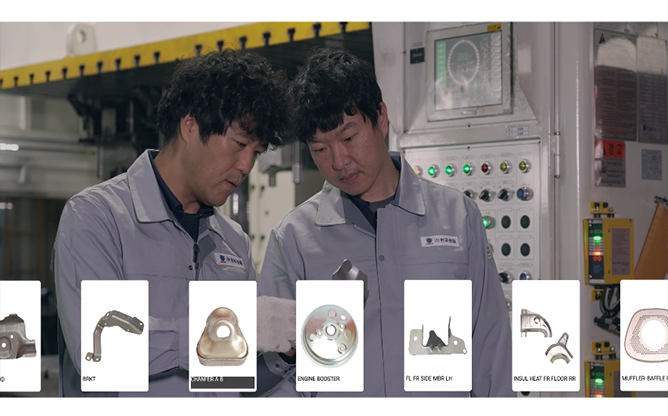This screenshot has width=668, height=416.
Task: Select the FL FR SIDE MBR LH product card
Action: click(438, 336)
